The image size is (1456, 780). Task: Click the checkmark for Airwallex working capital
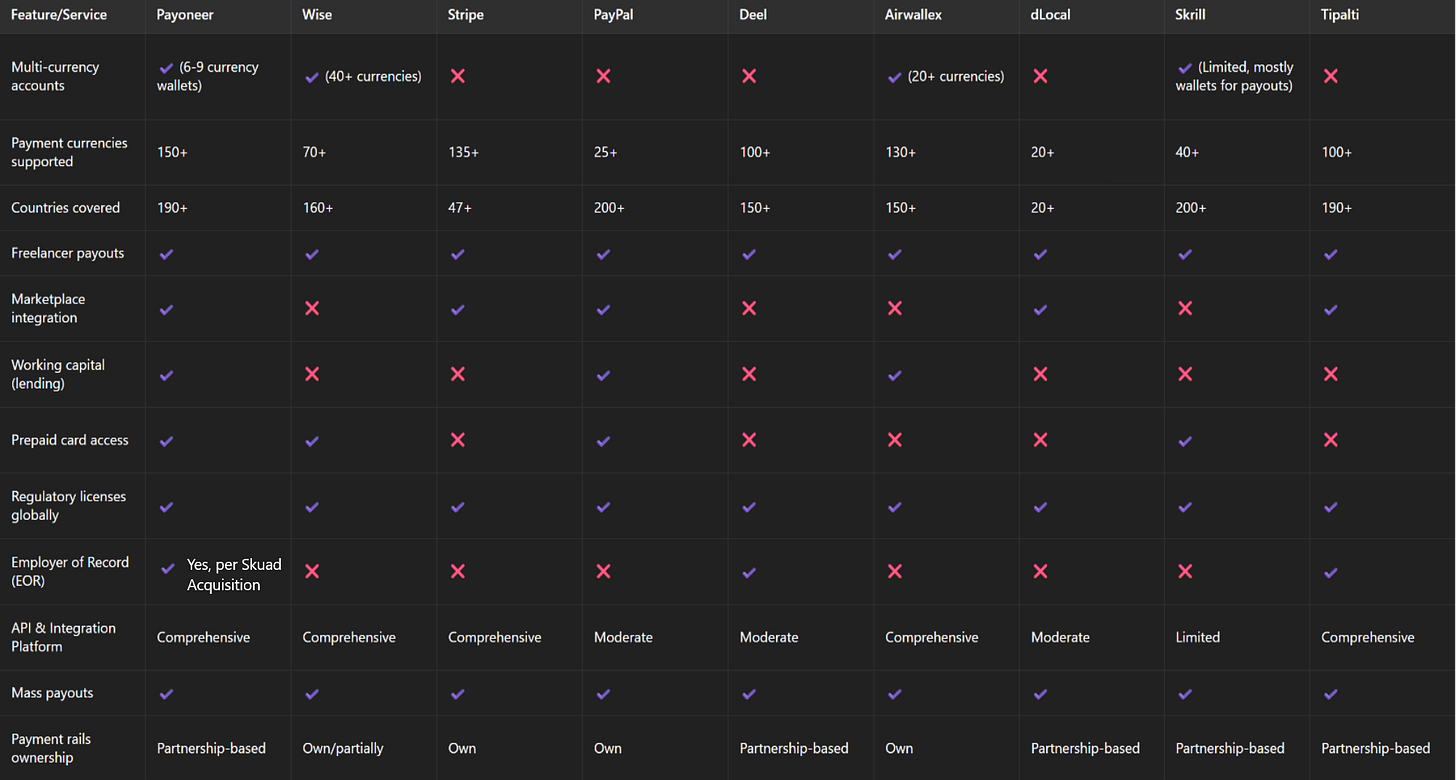(894, 373)
